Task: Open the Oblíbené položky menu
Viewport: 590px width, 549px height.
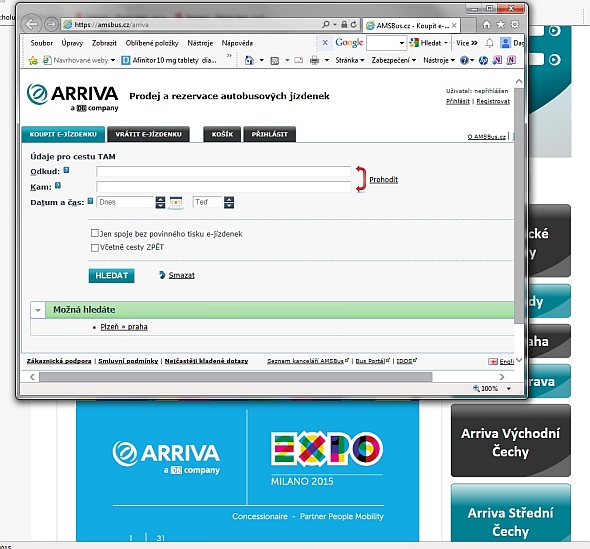Action: coord(152,43)
